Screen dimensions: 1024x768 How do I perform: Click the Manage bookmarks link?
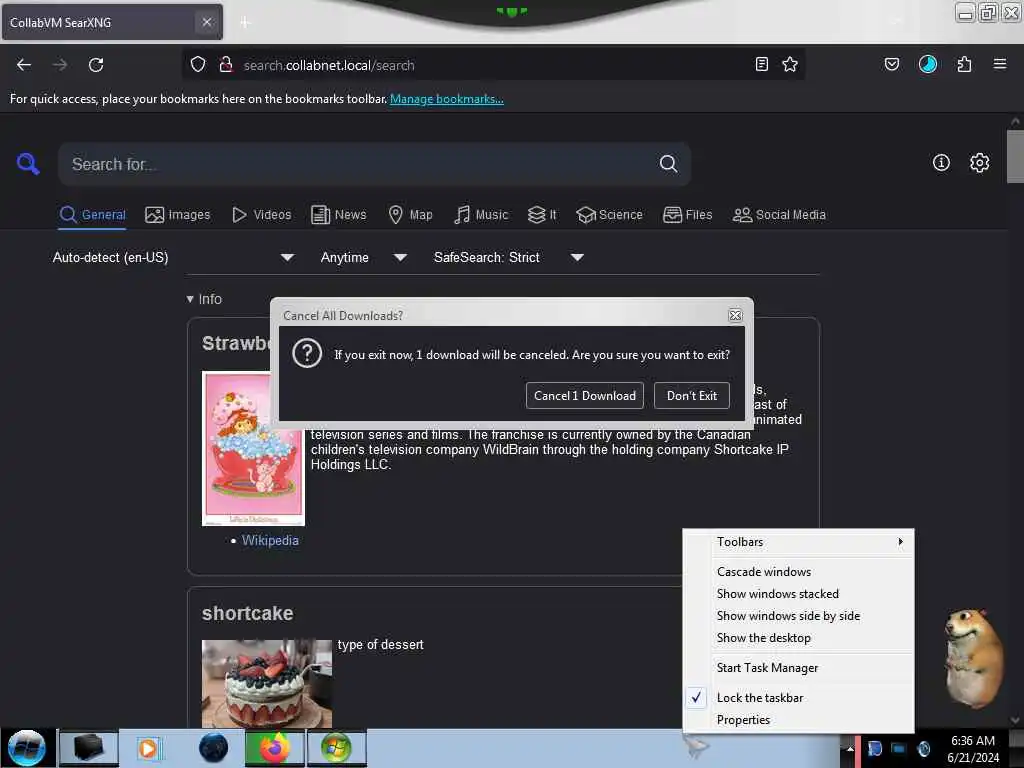447,99
